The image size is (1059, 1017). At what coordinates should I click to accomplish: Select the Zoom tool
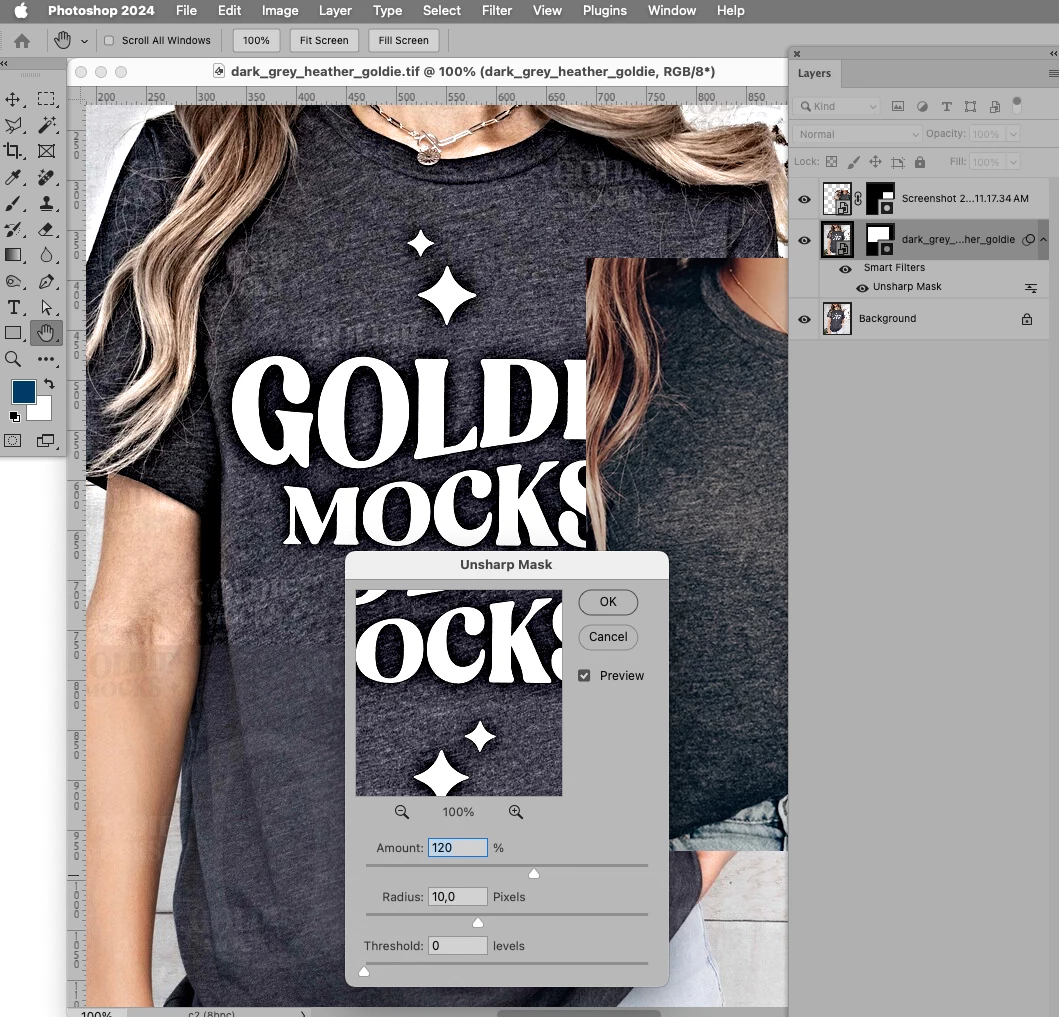coord(13,359)
